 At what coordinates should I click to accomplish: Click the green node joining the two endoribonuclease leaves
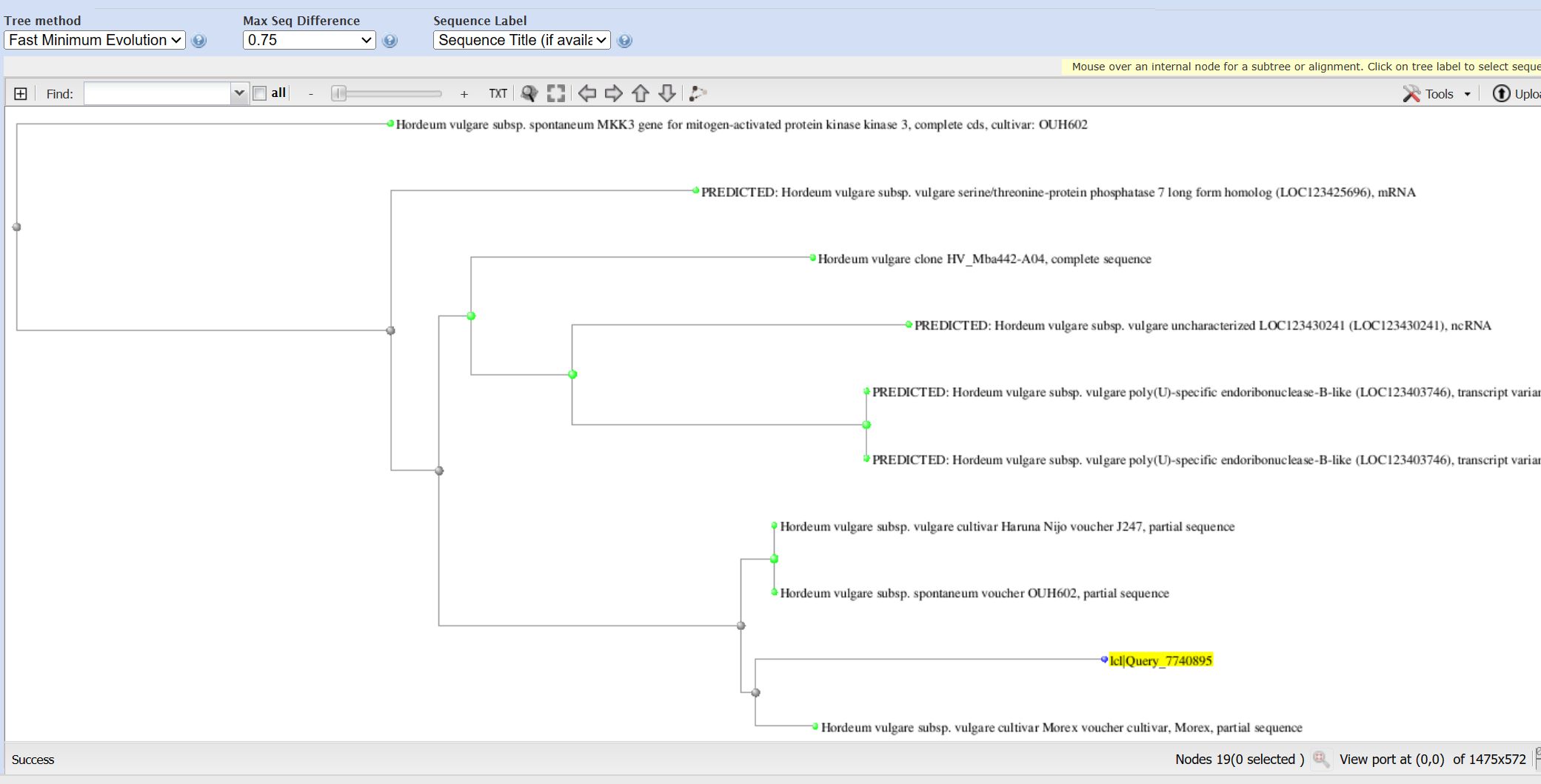(x=866, y=425)
